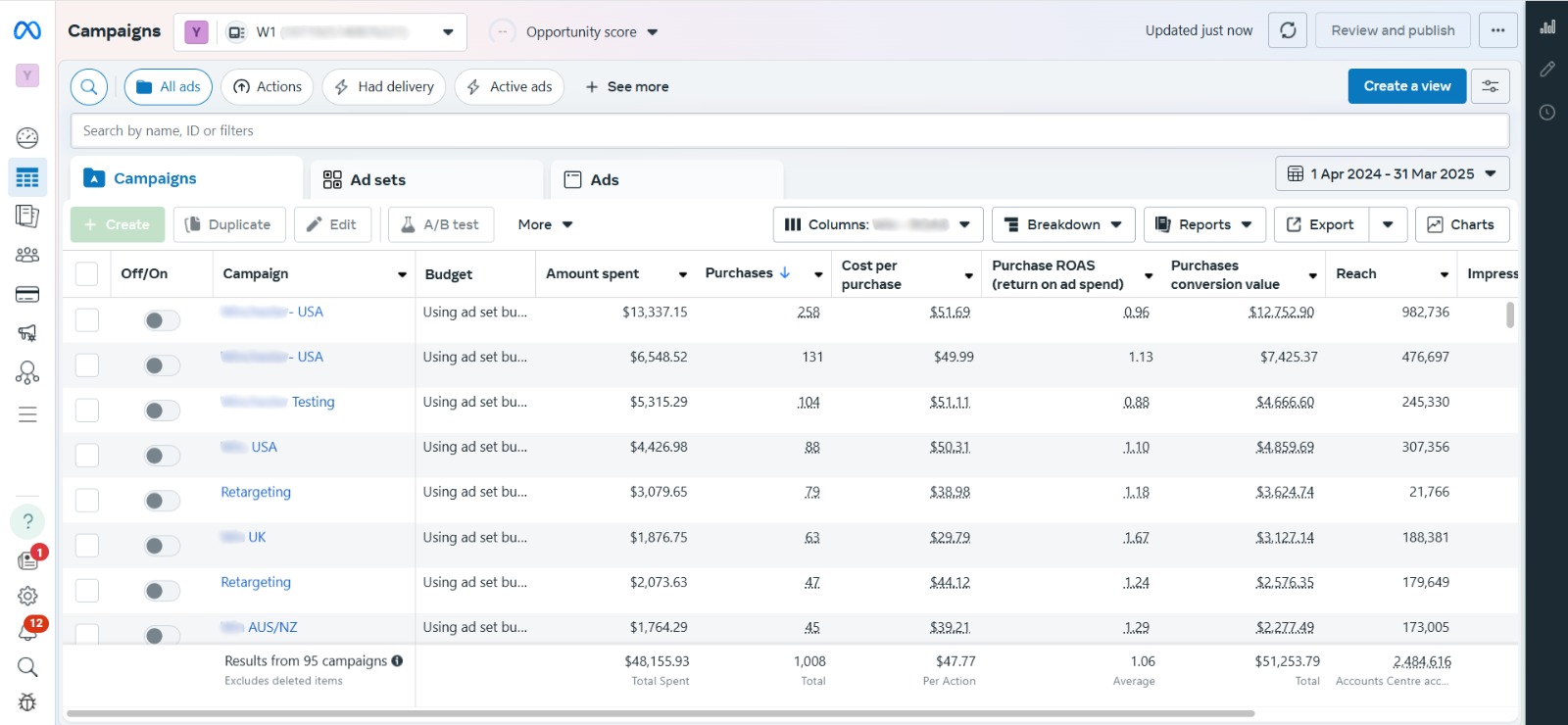
Task: Click the Create a view button
Action: tap(1406, 86)
